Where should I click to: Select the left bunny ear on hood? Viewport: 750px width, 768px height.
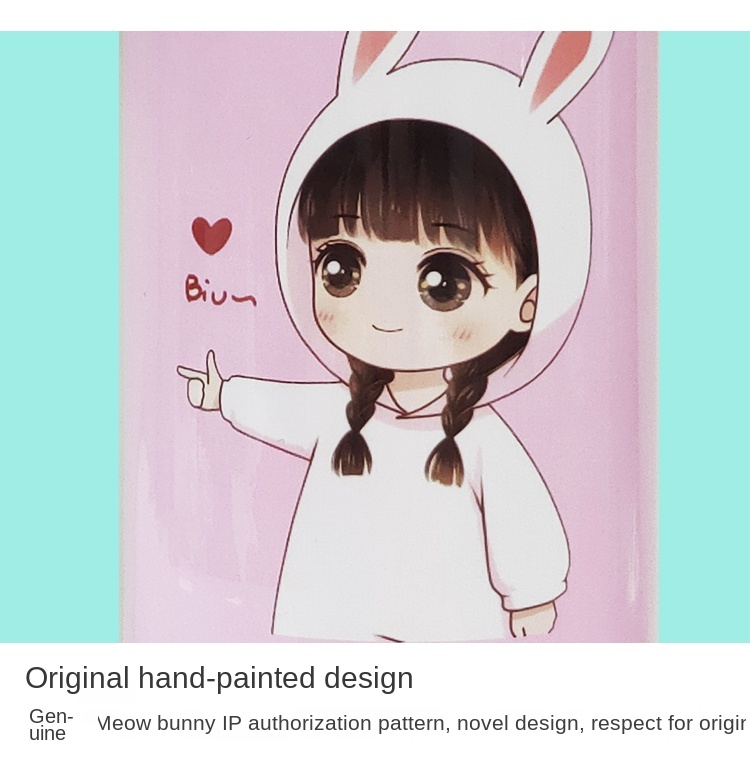[377, 54]
